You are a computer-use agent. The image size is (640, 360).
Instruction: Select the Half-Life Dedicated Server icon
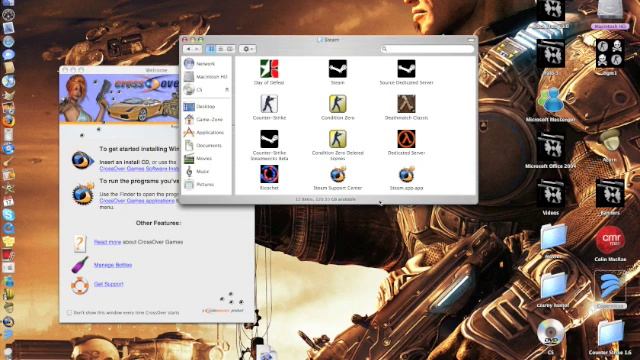[x=406, y=139]
